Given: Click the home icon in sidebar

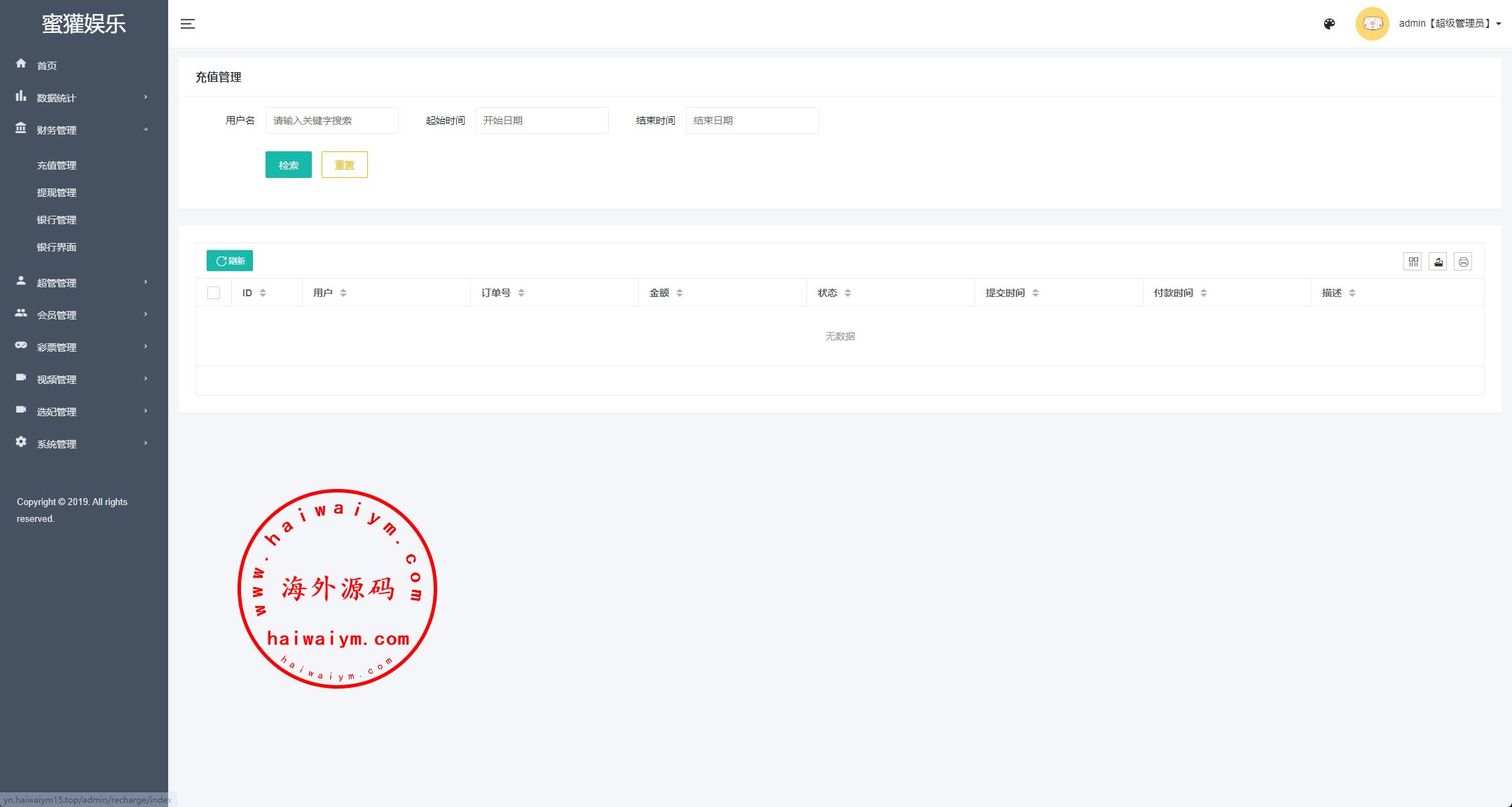Looking at the screenshot, I should pos(22,65).
